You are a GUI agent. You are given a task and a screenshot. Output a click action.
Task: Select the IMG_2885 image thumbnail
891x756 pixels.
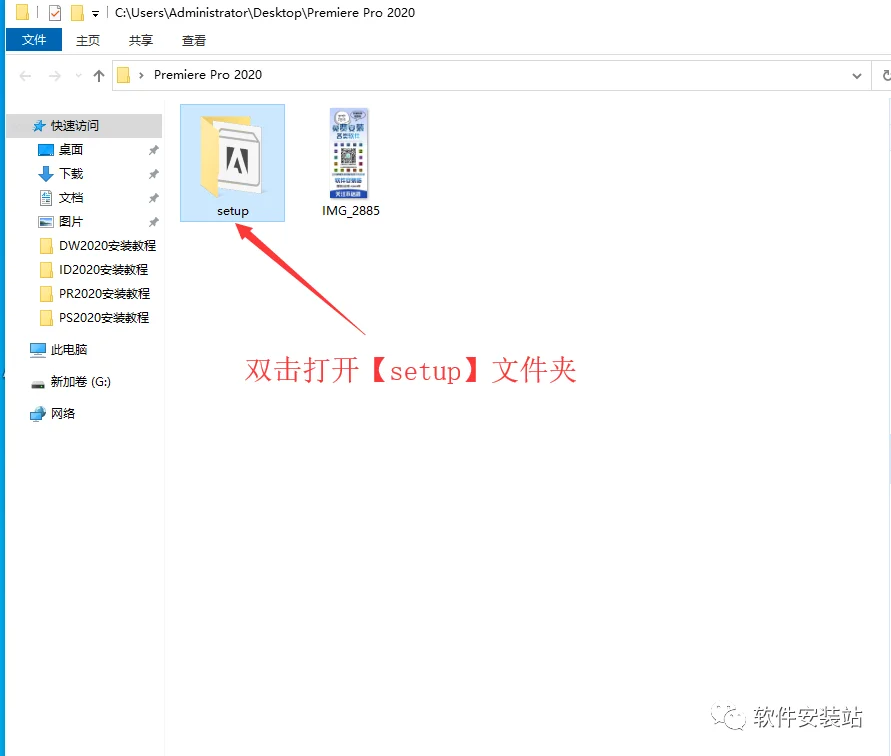[349, 153]
